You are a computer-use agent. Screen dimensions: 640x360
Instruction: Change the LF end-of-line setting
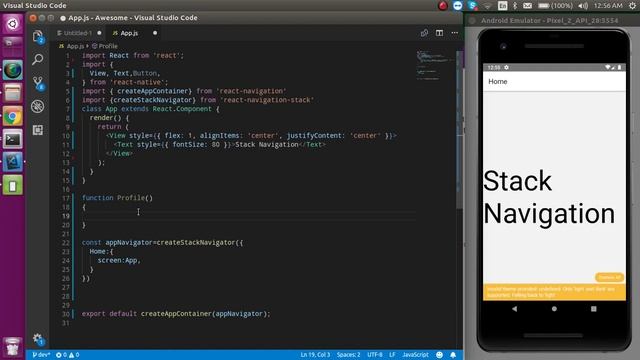tap(392, 355)
